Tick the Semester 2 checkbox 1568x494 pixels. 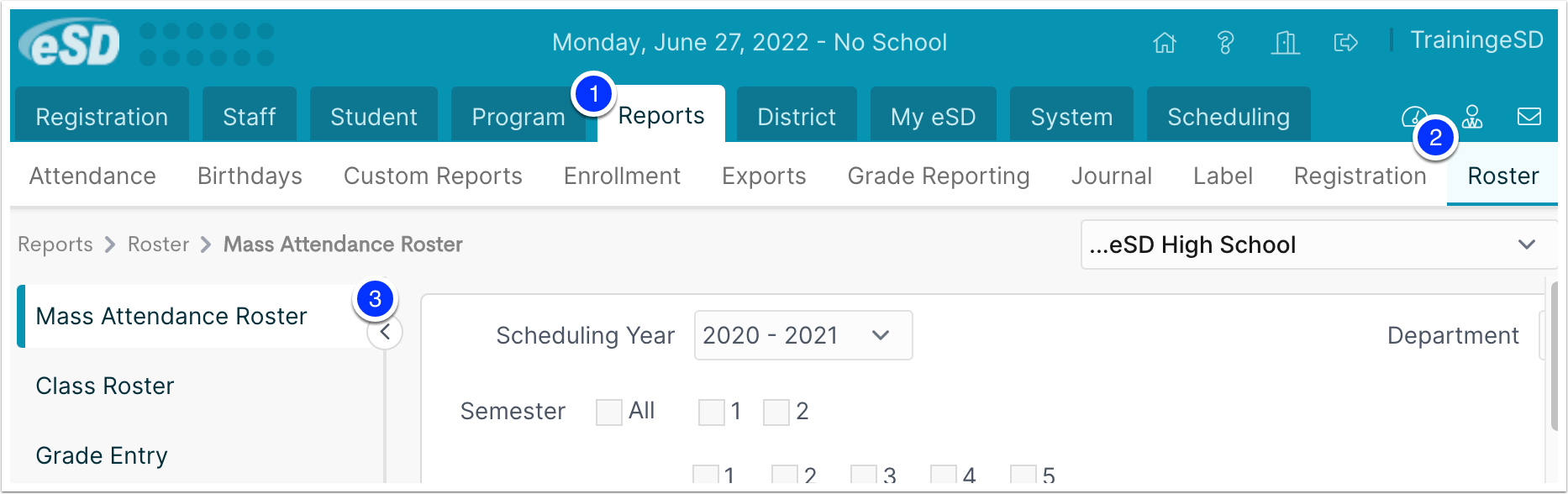pyautogui.click(x=776, y=412)
